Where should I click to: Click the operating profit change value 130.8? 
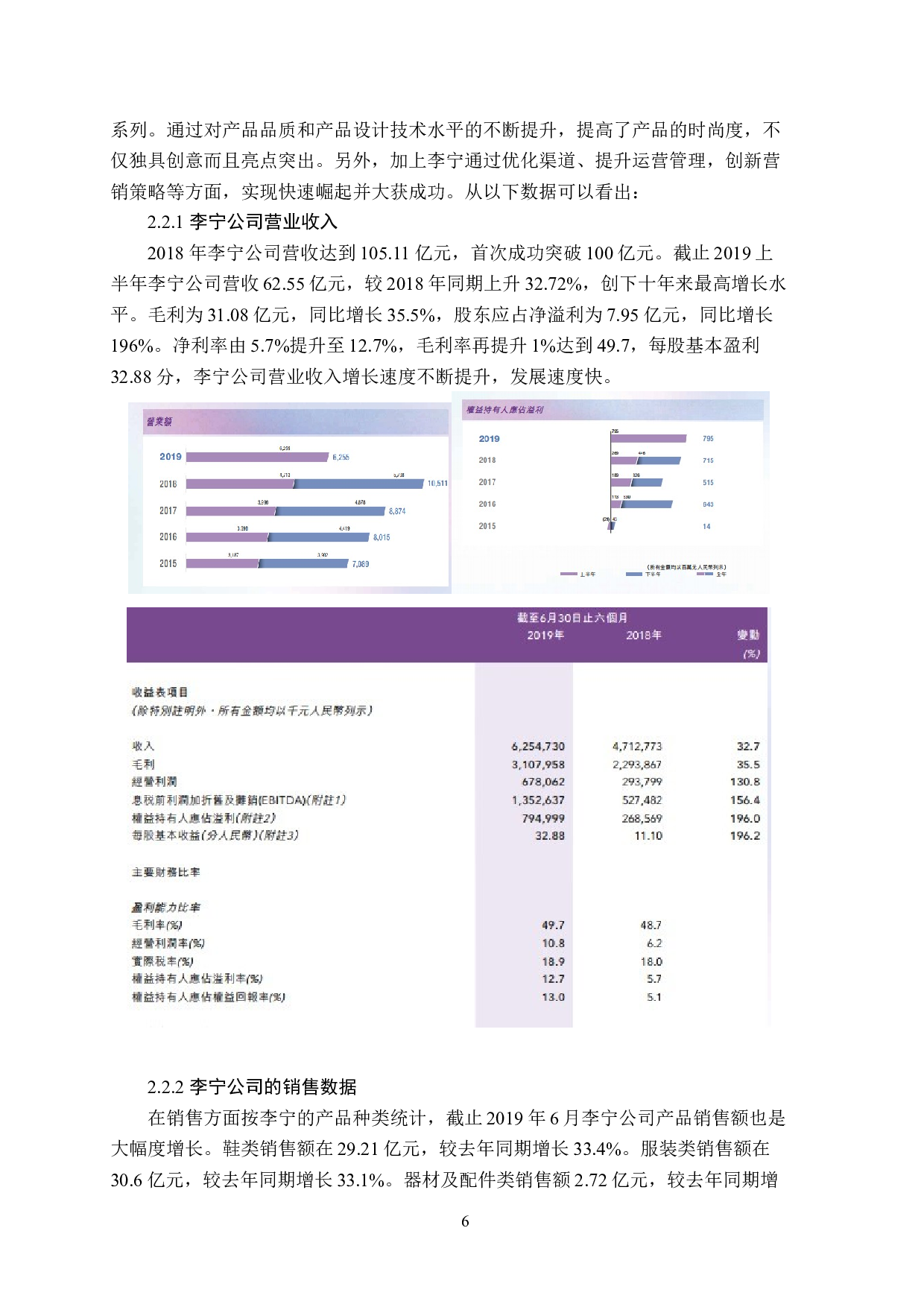tap(745, 782)
